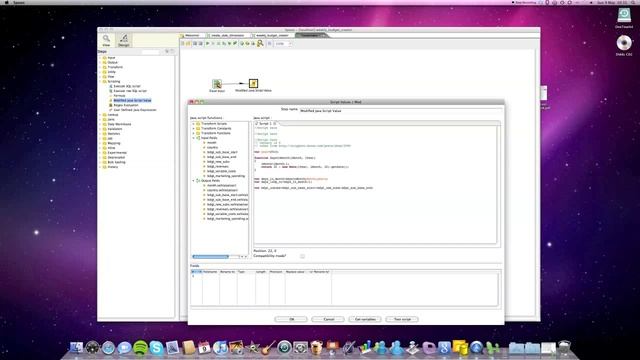Click the Fieldname column header in Fields table
The height and width of the screenshot is (360, 640).
(x=211, y=272)
